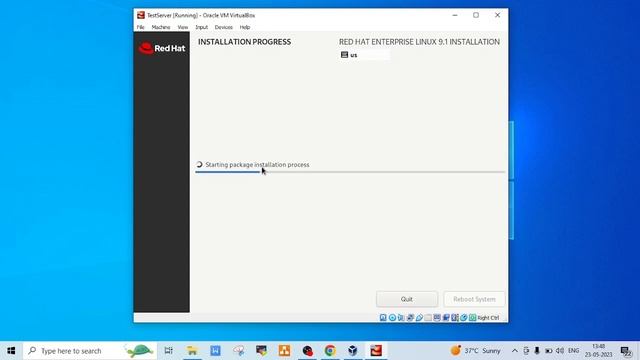The image size is (640, 360).
Task: Click the shared folders indicator in VirtualBox status bar
Action: 428,318
